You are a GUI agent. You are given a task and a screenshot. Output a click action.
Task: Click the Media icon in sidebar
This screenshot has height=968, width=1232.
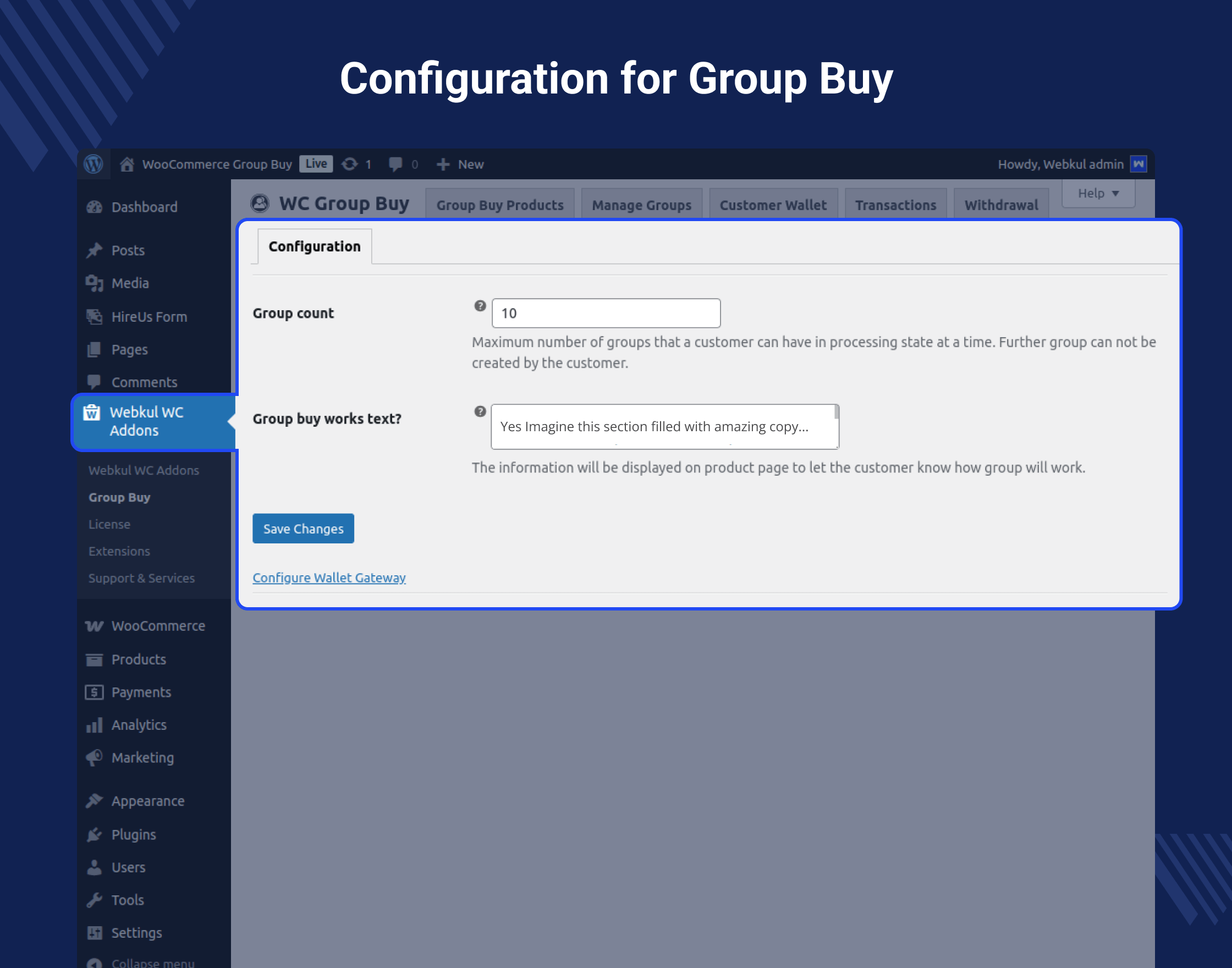(x=95, y=283)
